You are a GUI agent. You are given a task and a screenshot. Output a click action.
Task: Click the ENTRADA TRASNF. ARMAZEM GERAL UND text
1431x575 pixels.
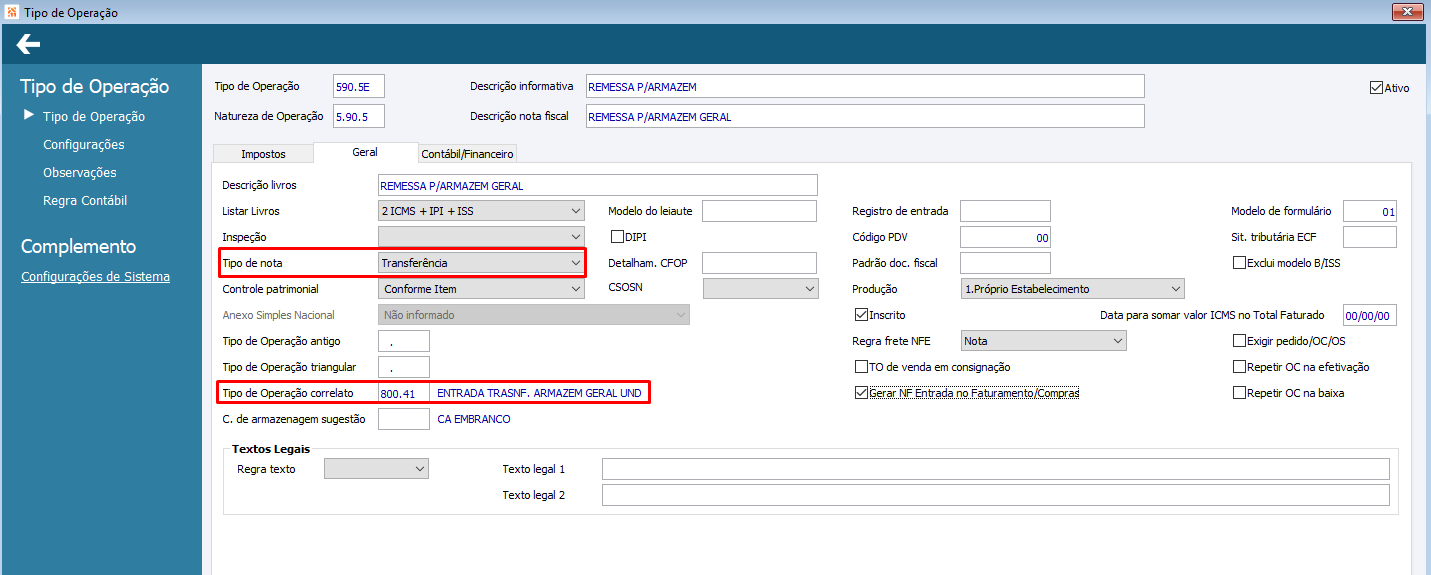point(539,393)
